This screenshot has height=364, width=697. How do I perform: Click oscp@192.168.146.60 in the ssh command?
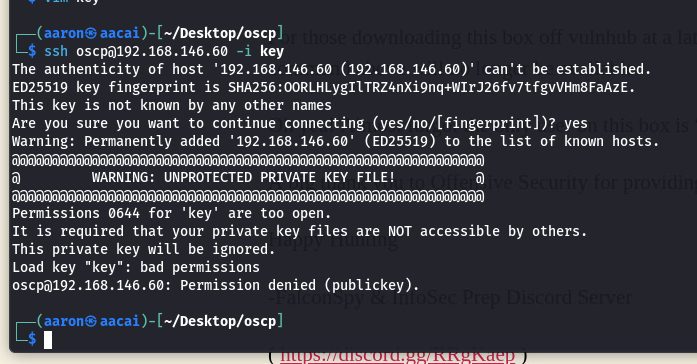[x=152, y=52]
